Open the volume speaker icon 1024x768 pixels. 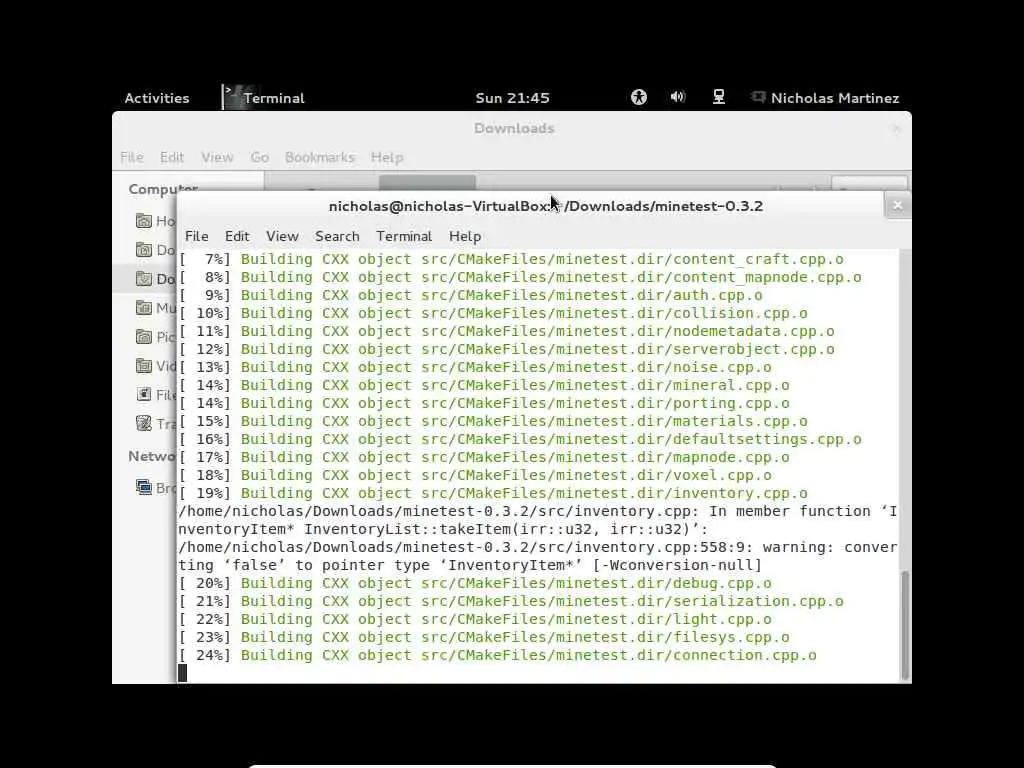(678, 97)
